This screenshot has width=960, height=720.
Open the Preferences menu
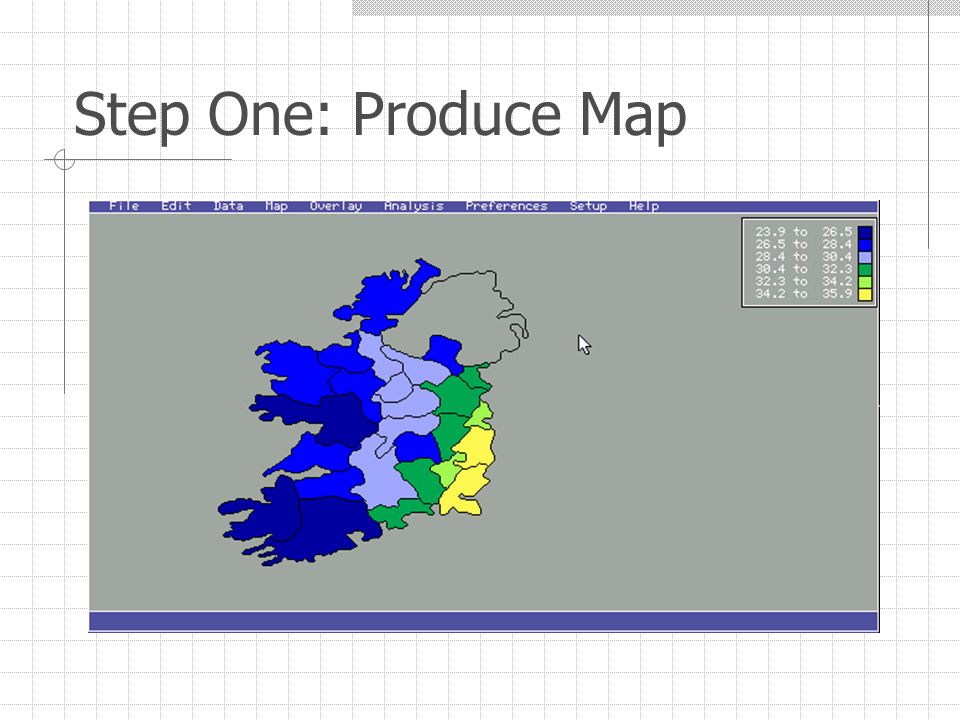pyautogui.click(x=506, y=206)
